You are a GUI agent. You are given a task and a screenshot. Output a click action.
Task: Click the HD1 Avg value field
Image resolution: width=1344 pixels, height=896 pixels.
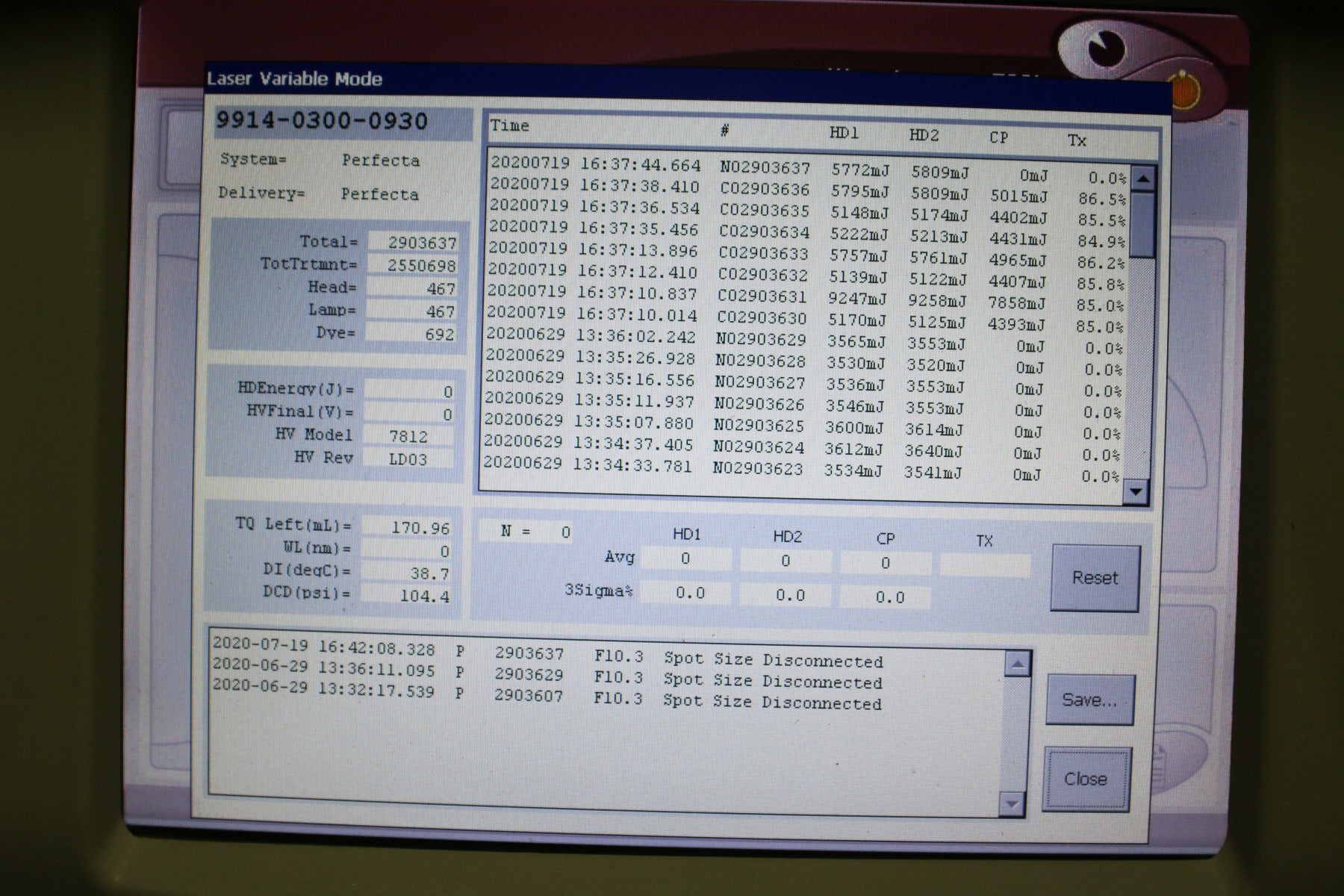click(685, 559)
